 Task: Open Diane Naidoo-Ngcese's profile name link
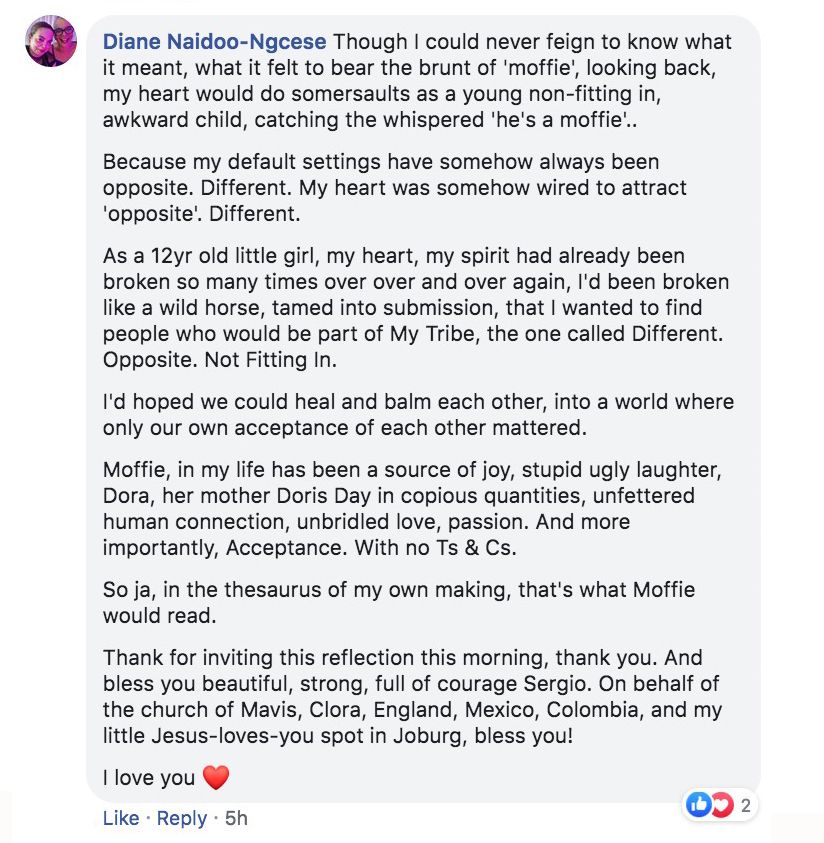215,43
